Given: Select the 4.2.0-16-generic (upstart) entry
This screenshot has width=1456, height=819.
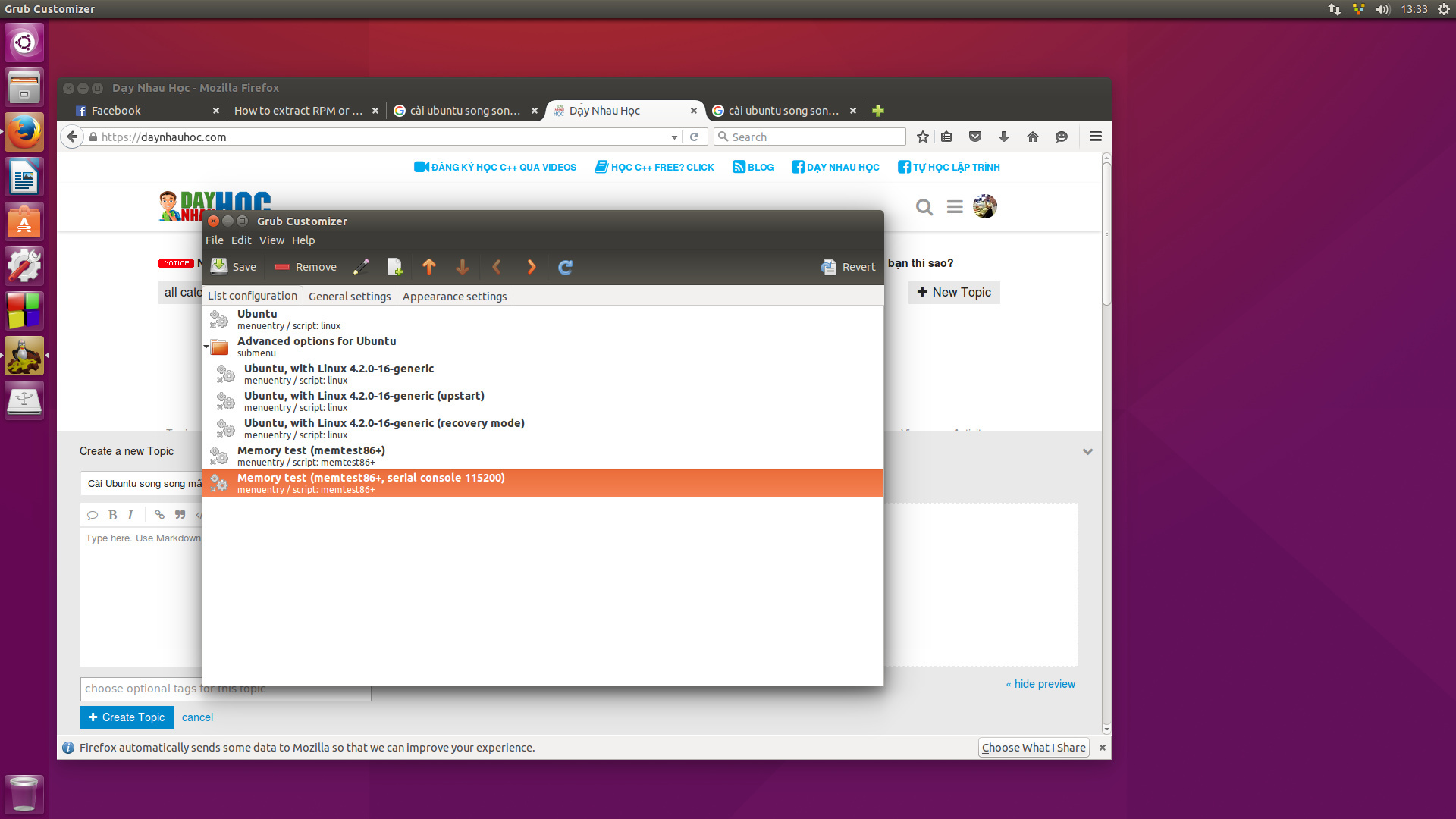Looking at the screenshot, I should click(543, 401).
